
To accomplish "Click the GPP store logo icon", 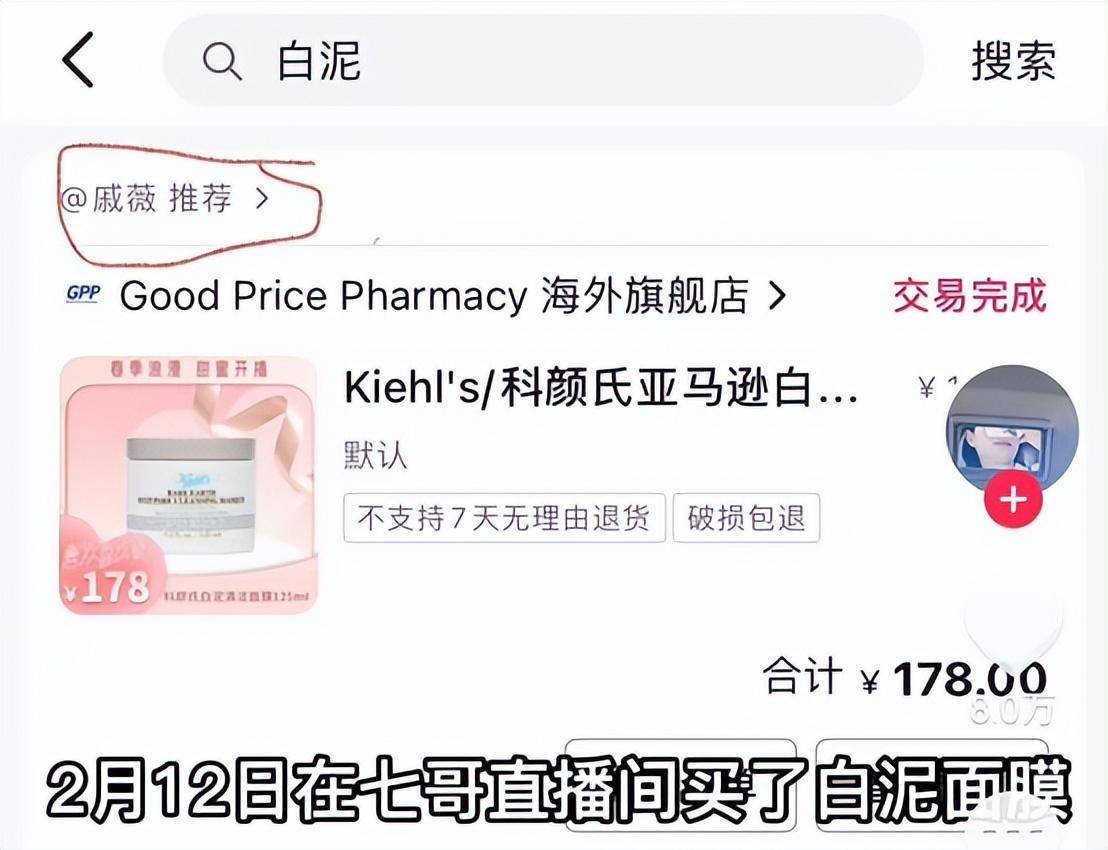I will point(83,293).
